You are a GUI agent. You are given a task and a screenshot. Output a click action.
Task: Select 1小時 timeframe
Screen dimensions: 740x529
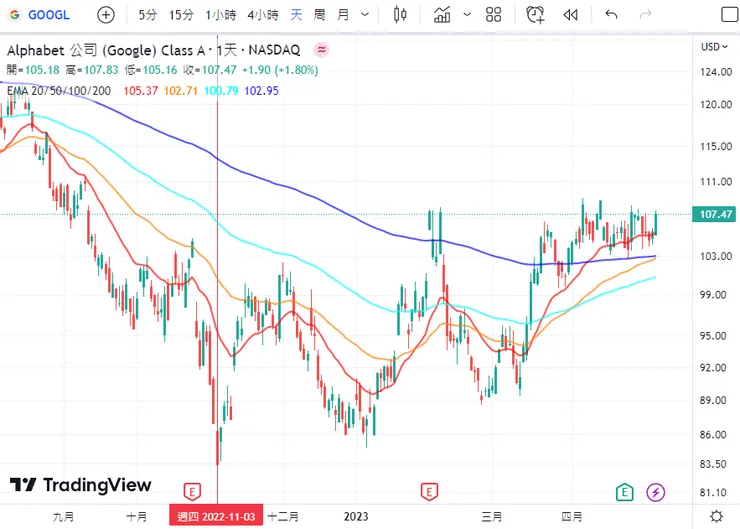tap(220, 15)
